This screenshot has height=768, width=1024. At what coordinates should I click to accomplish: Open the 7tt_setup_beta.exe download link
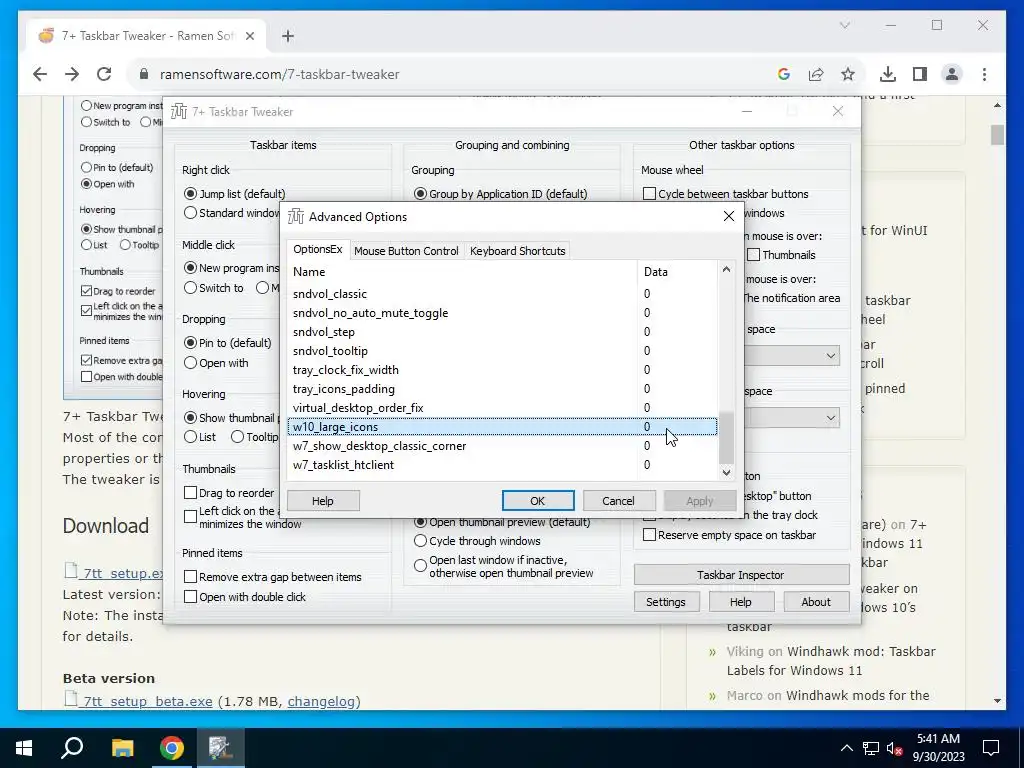(x=148, y=701)
